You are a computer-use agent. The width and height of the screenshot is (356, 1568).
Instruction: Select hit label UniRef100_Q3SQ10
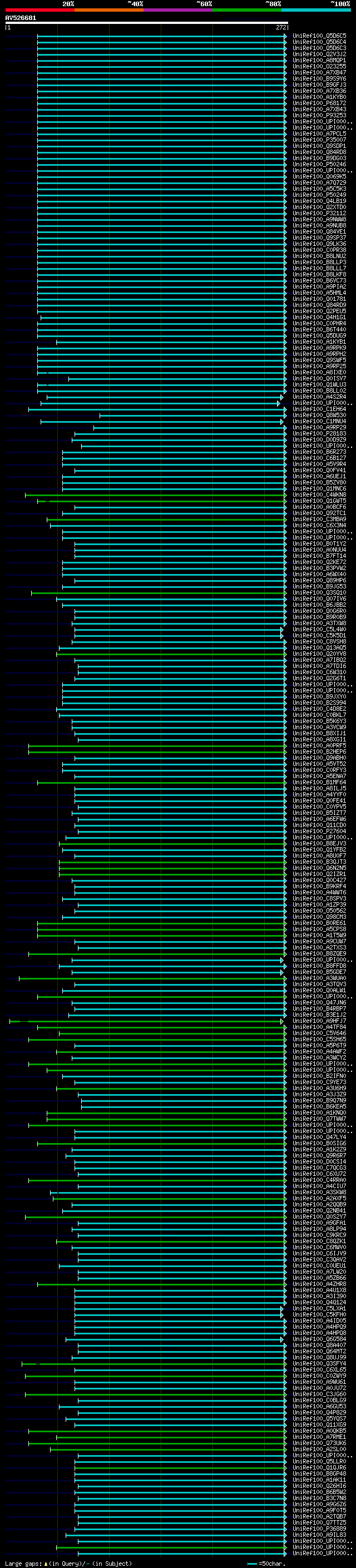click(319, 593)
